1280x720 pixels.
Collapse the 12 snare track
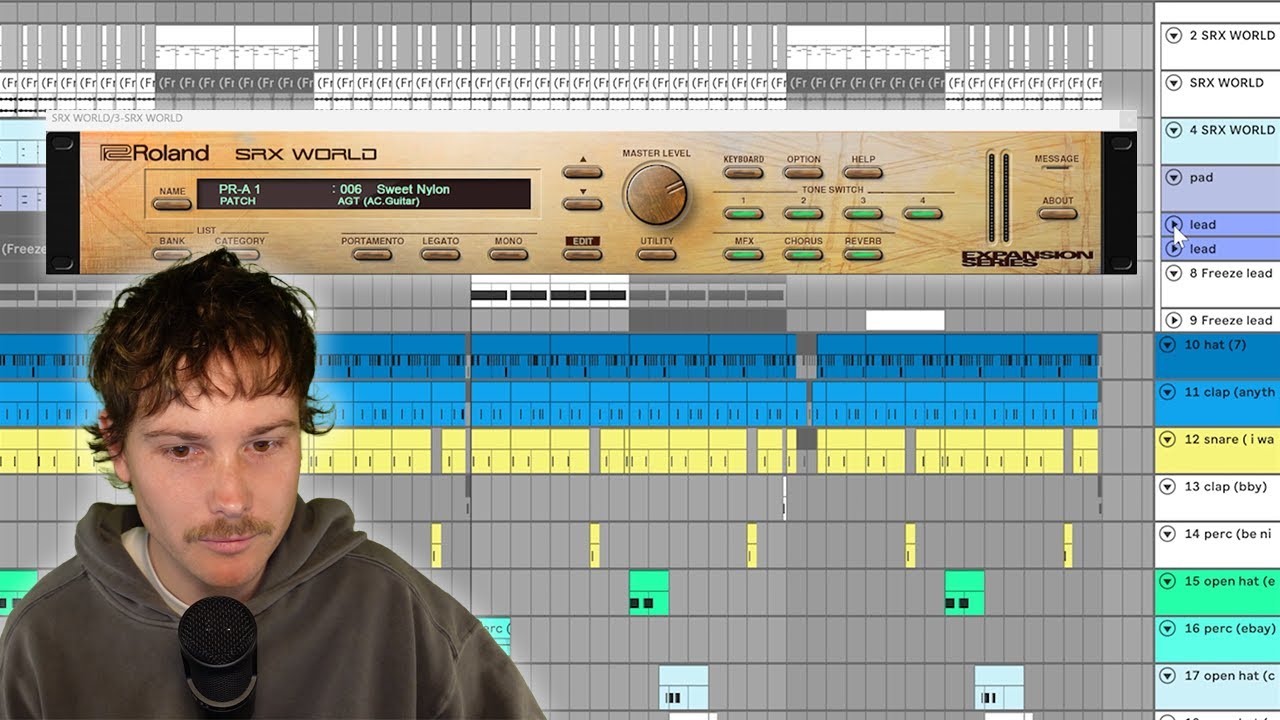point(1166,439)
